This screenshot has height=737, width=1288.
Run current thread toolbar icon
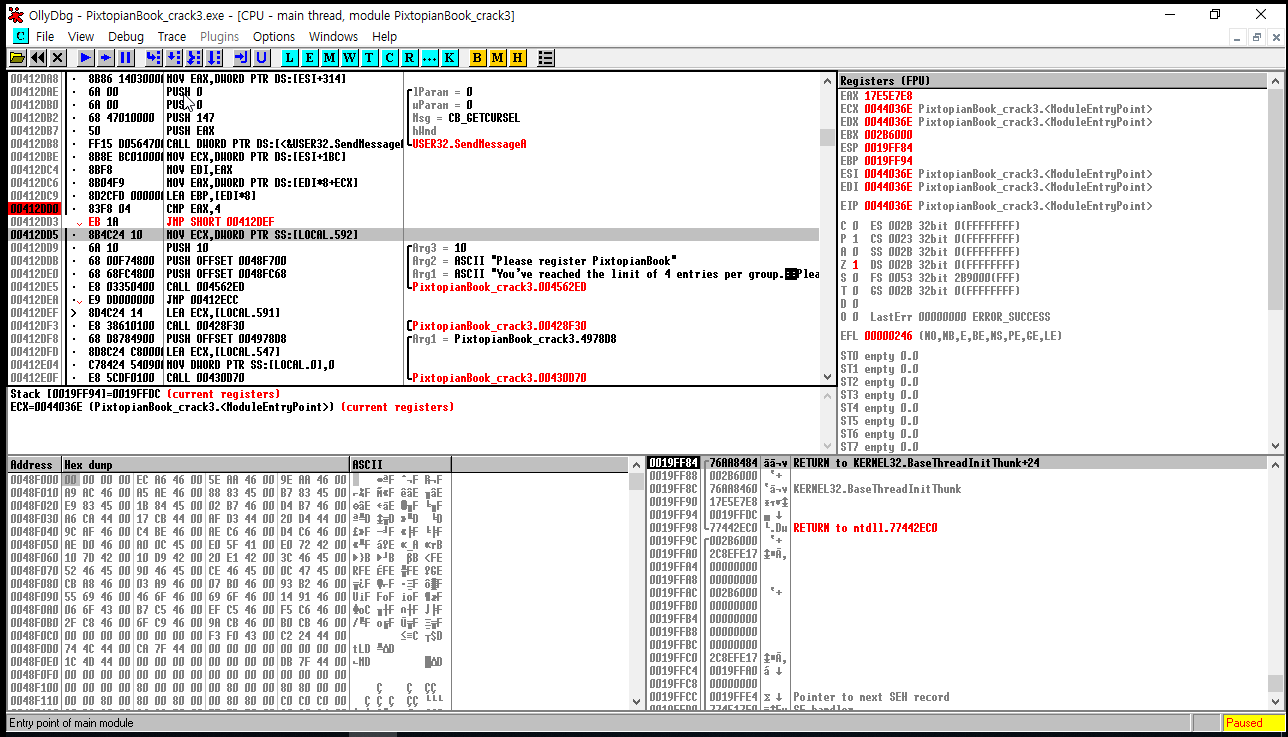pos(106,58)
